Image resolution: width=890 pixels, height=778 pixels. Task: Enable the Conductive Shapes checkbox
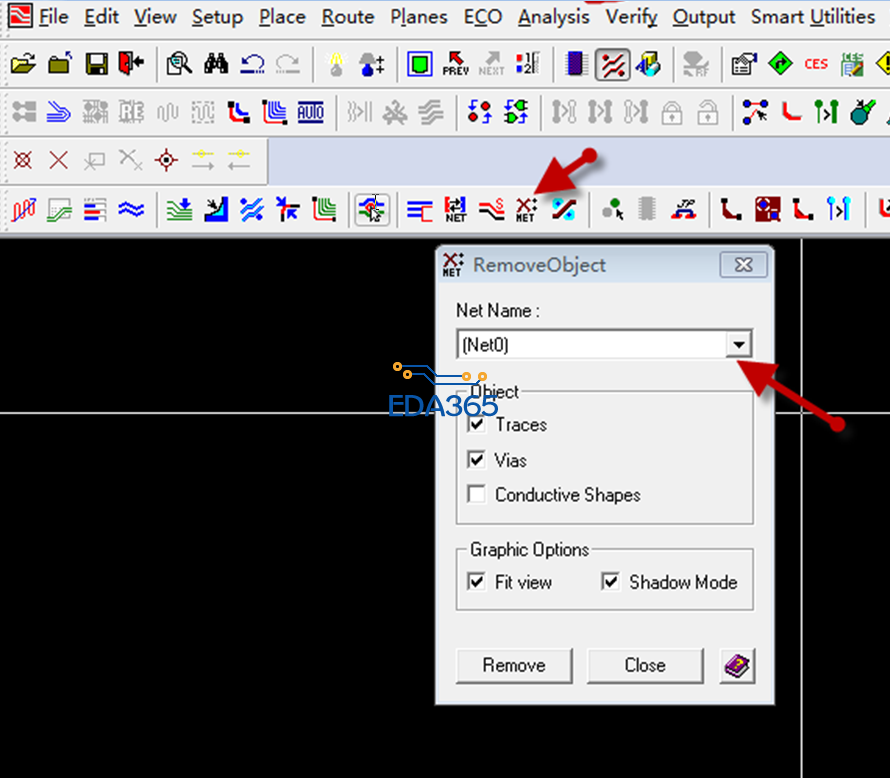pyautogui.click(x=476, y=494)
